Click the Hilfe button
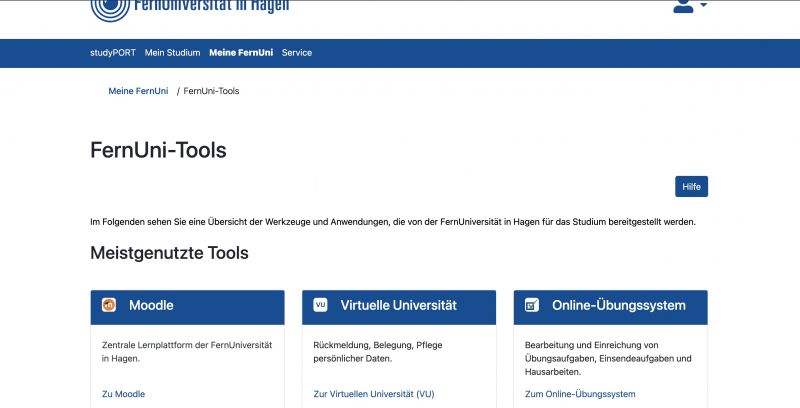The width and height of the screenshot is (800, 408). tap(691, 187)
